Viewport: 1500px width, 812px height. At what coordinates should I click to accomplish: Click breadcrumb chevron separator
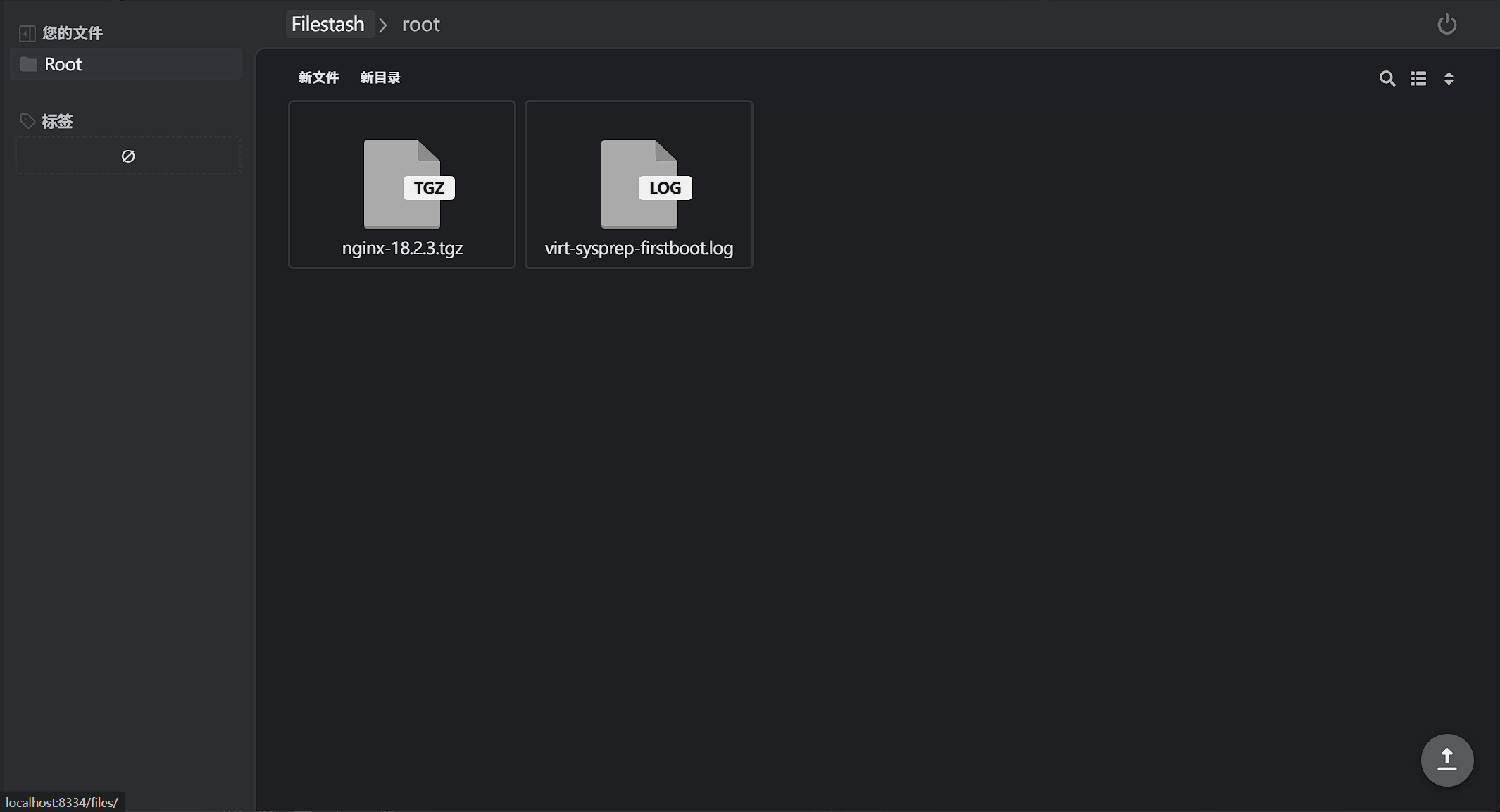(x=383, y=25)
